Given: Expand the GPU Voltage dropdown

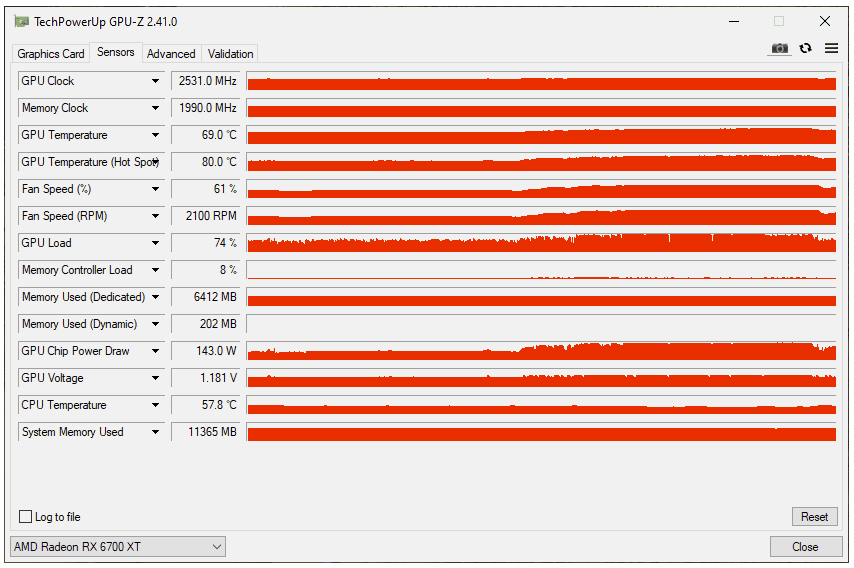Looking at the screenshot, I should [x=155, y=378].
